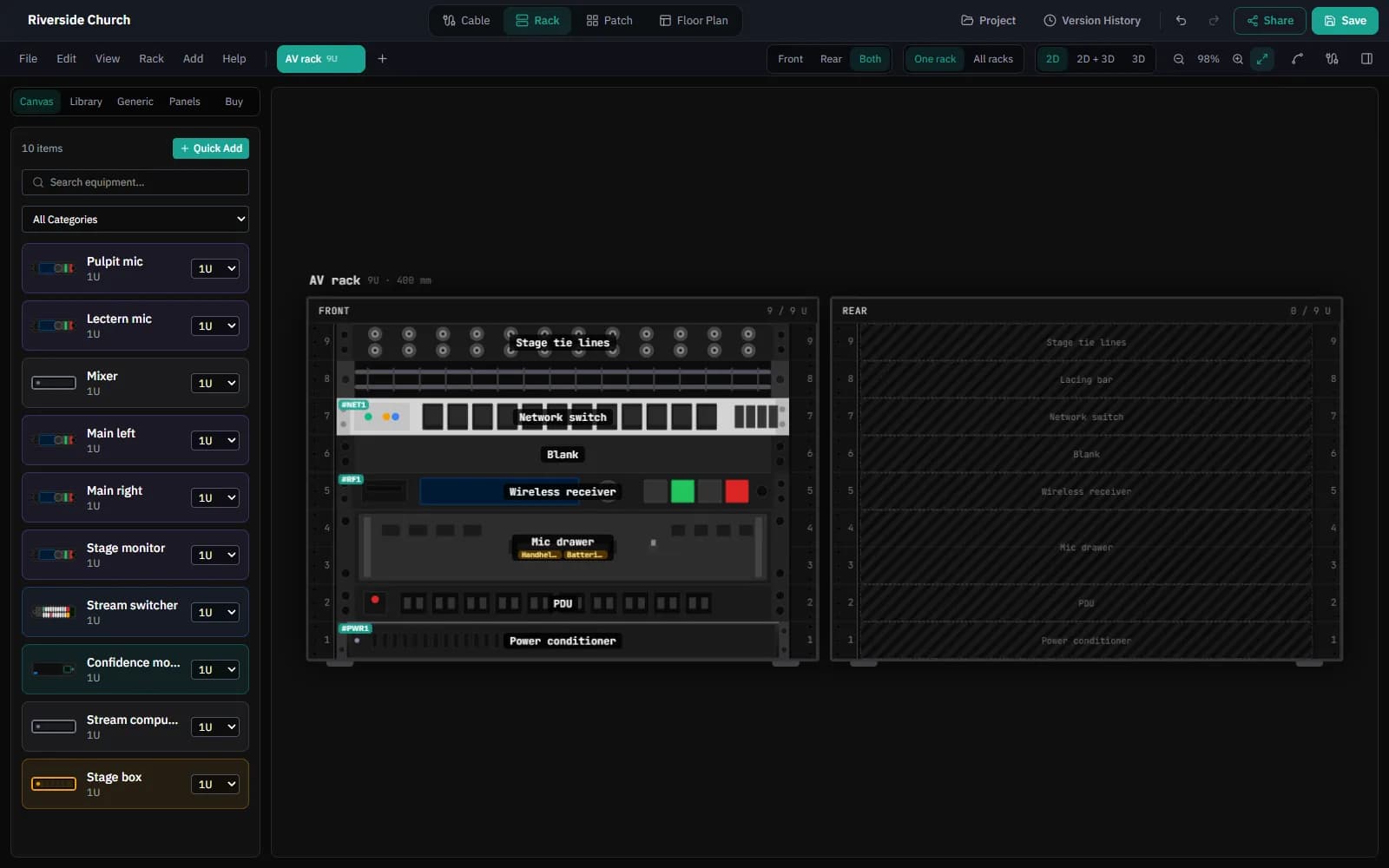This screenshot has height=868, width=1389.
Task: Click the Pulpit mic device thumbnail
Action: 54,268
